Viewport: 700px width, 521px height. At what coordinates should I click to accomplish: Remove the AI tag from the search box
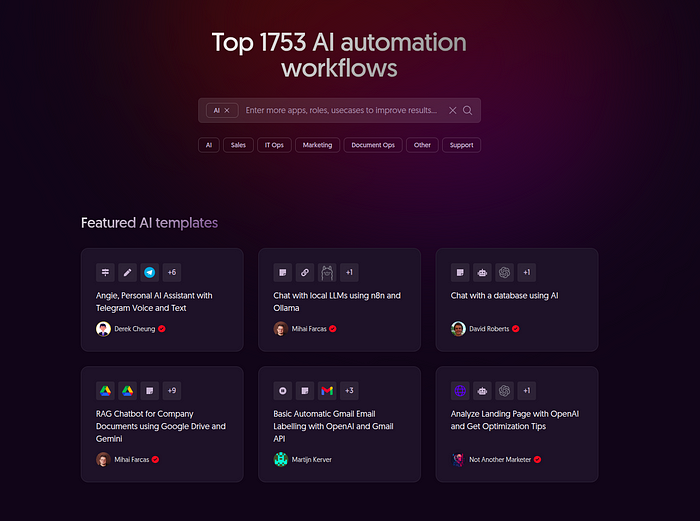point(227,110)
